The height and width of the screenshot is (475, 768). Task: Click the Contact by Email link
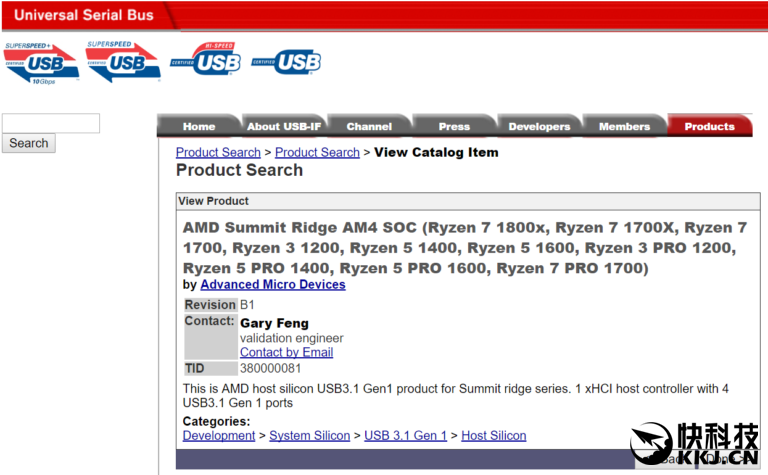click(x=286, y=352)
